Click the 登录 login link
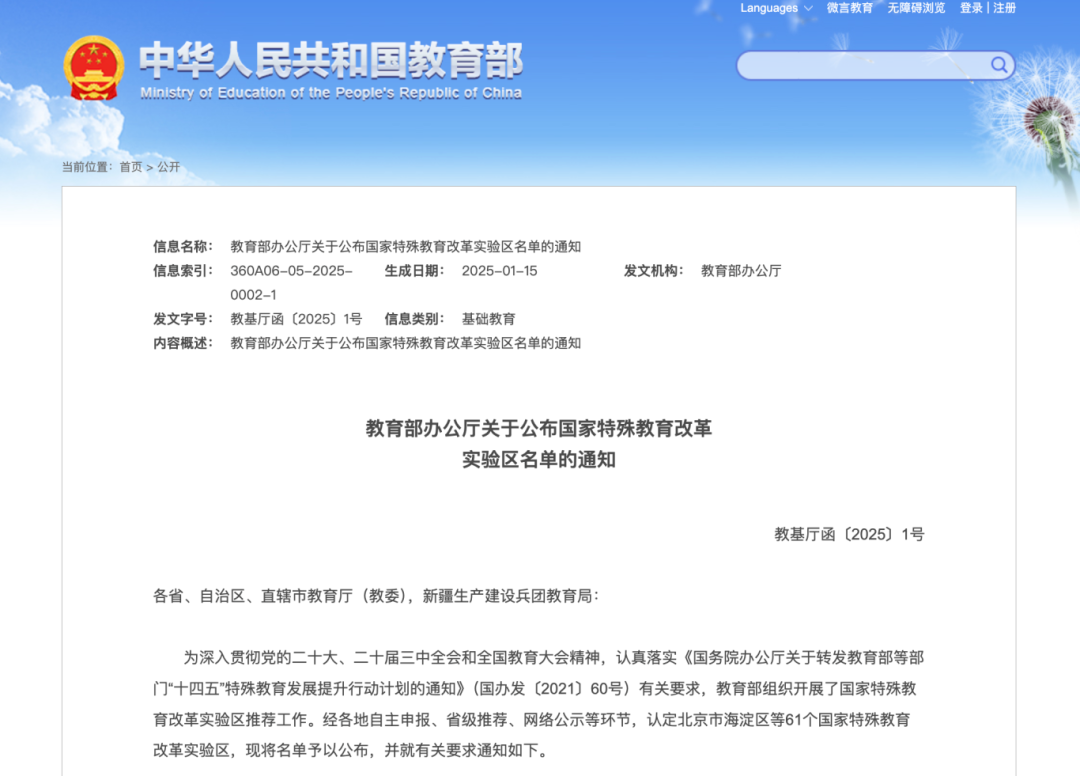This screenshot has height=776, width=1080. (x=971, y=8)
